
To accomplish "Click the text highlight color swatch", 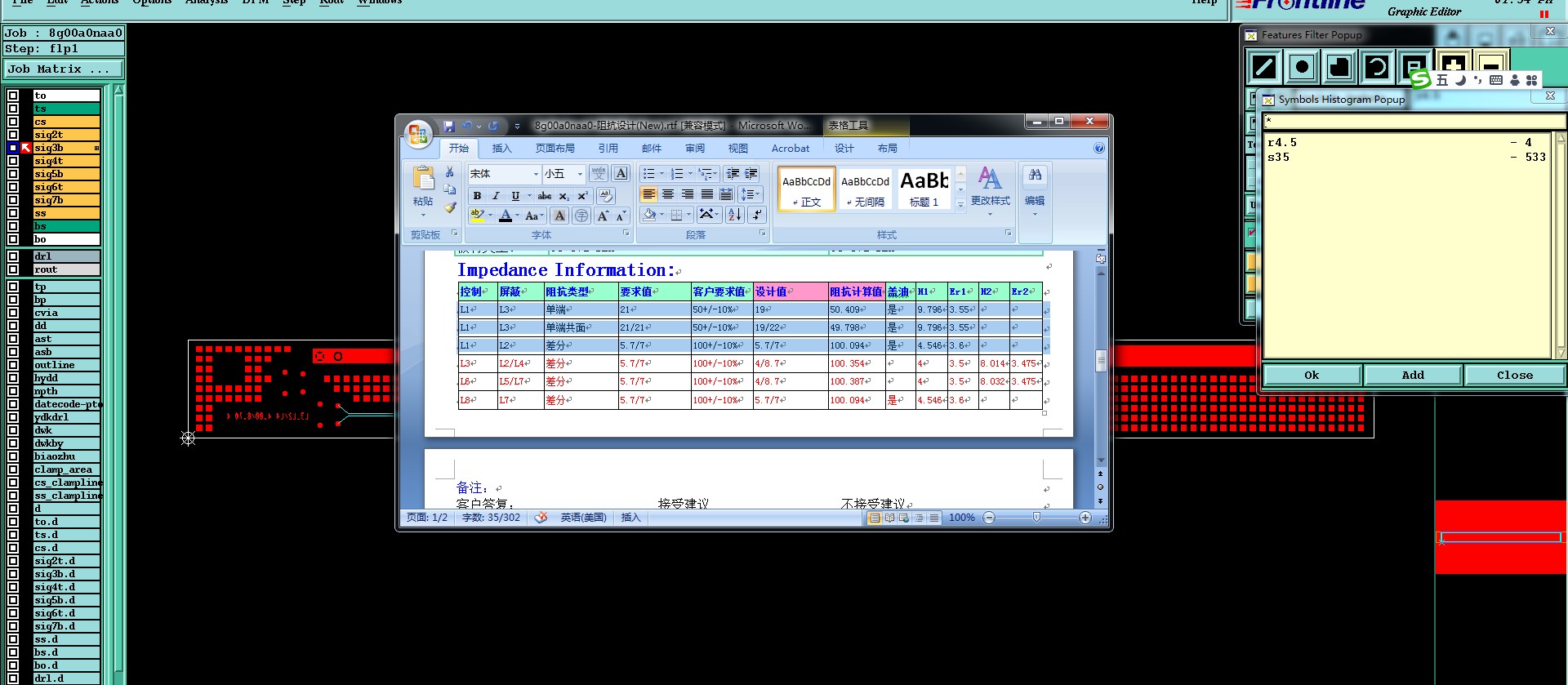I will point(477,216).
